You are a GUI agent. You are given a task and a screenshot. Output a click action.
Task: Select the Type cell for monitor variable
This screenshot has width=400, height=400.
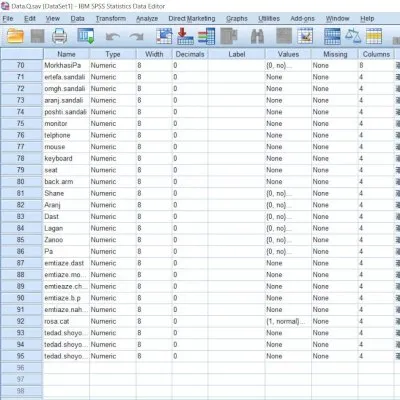point(113,124)
